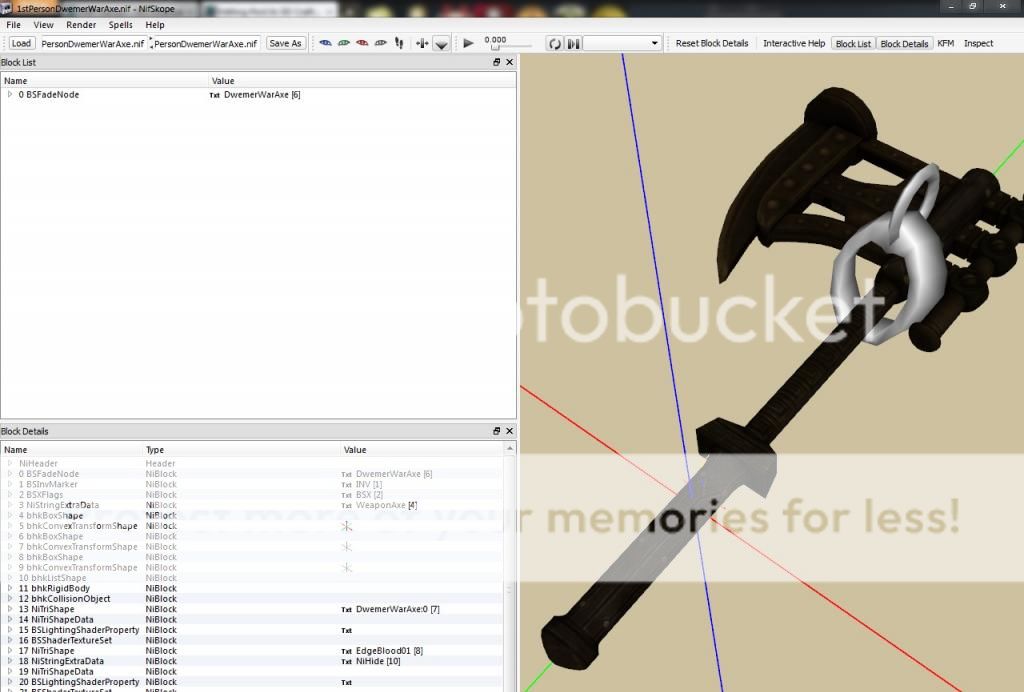Close the Block List panel

point(509,62)
